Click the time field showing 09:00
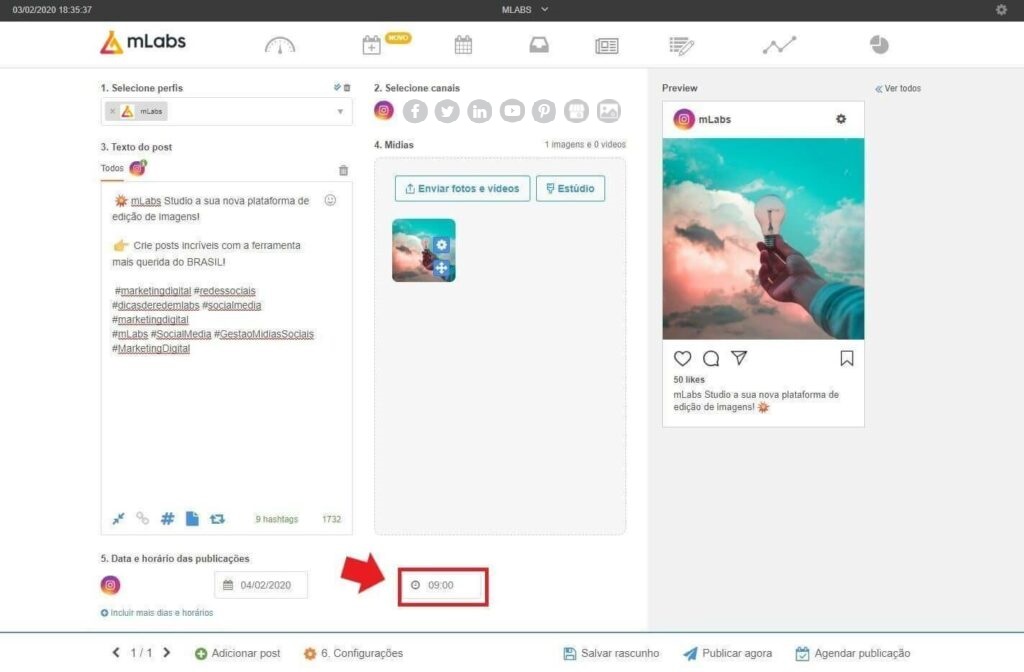Screen dimensions: 1024x672 [x=443, y=586]
